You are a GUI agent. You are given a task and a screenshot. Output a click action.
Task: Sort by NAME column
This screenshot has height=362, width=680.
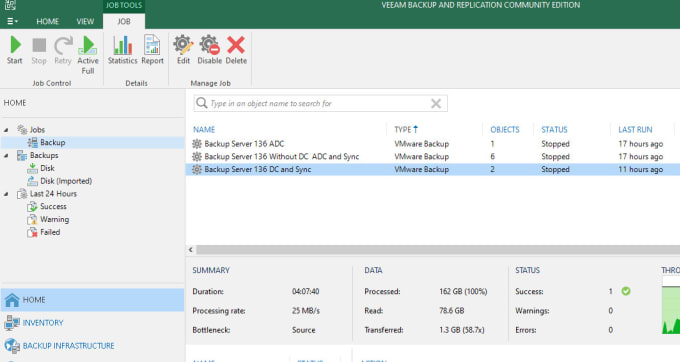(x=204, y=129)
